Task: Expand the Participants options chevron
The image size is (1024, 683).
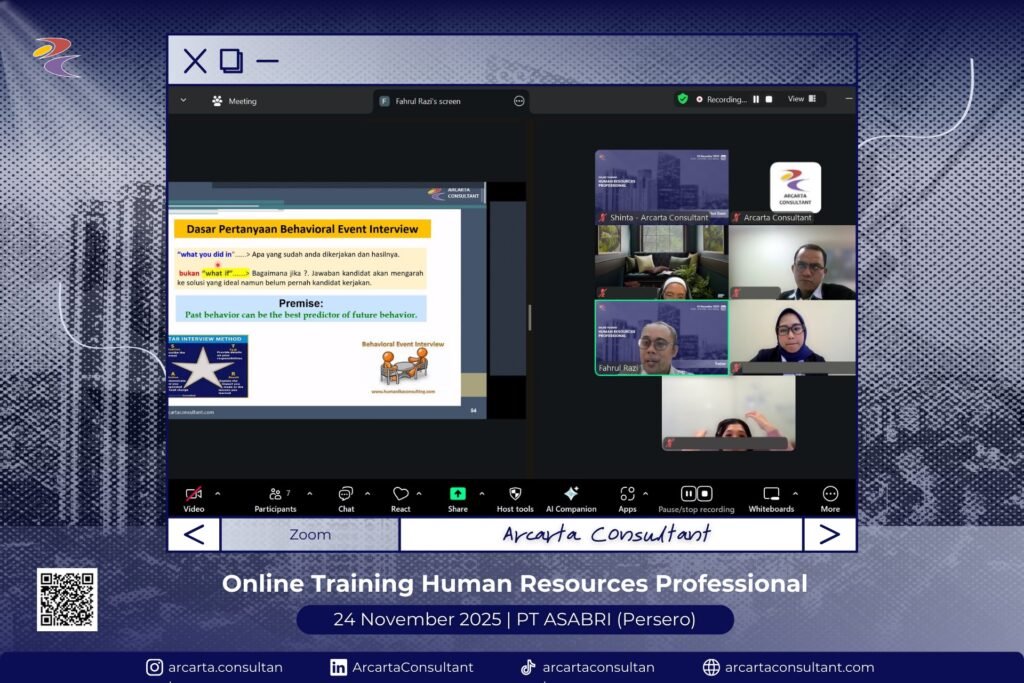Action: coord(309,493)
